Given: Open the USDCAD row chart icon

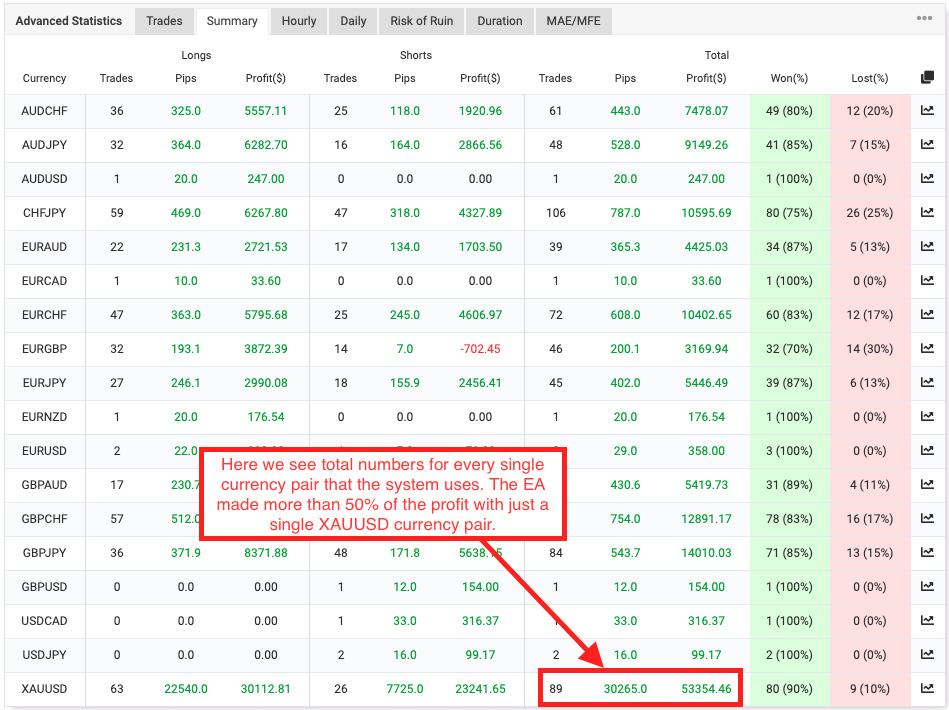Looking at the screenshot, I should [927, 620].
